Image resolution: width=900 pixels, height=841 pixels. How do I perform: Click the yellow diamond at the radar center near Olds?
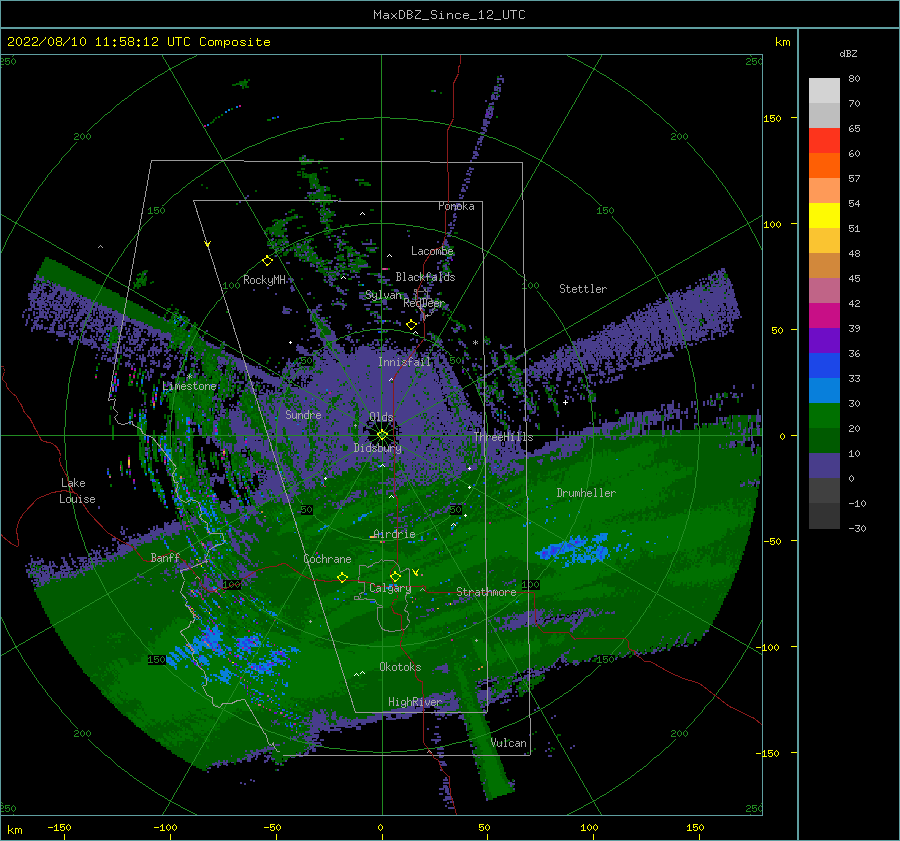382,435
